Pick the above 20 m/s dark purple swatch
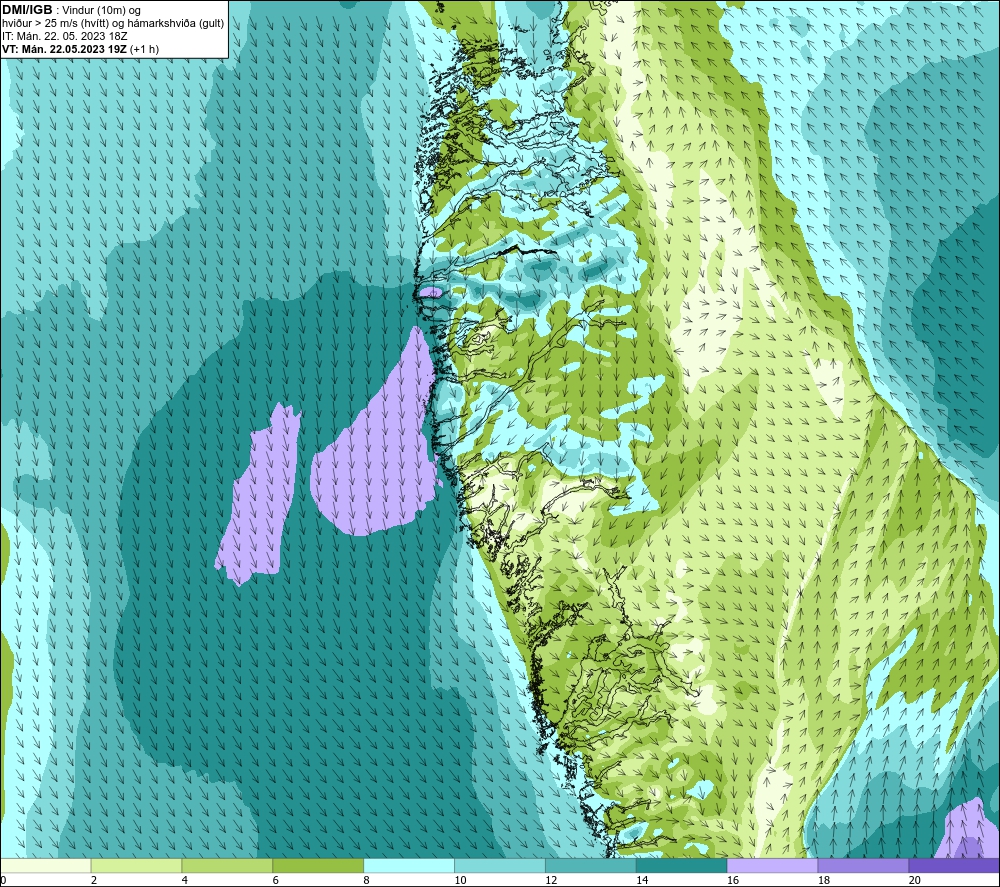The height and width of the screenshot is (887, 1000). coord(953,866)
